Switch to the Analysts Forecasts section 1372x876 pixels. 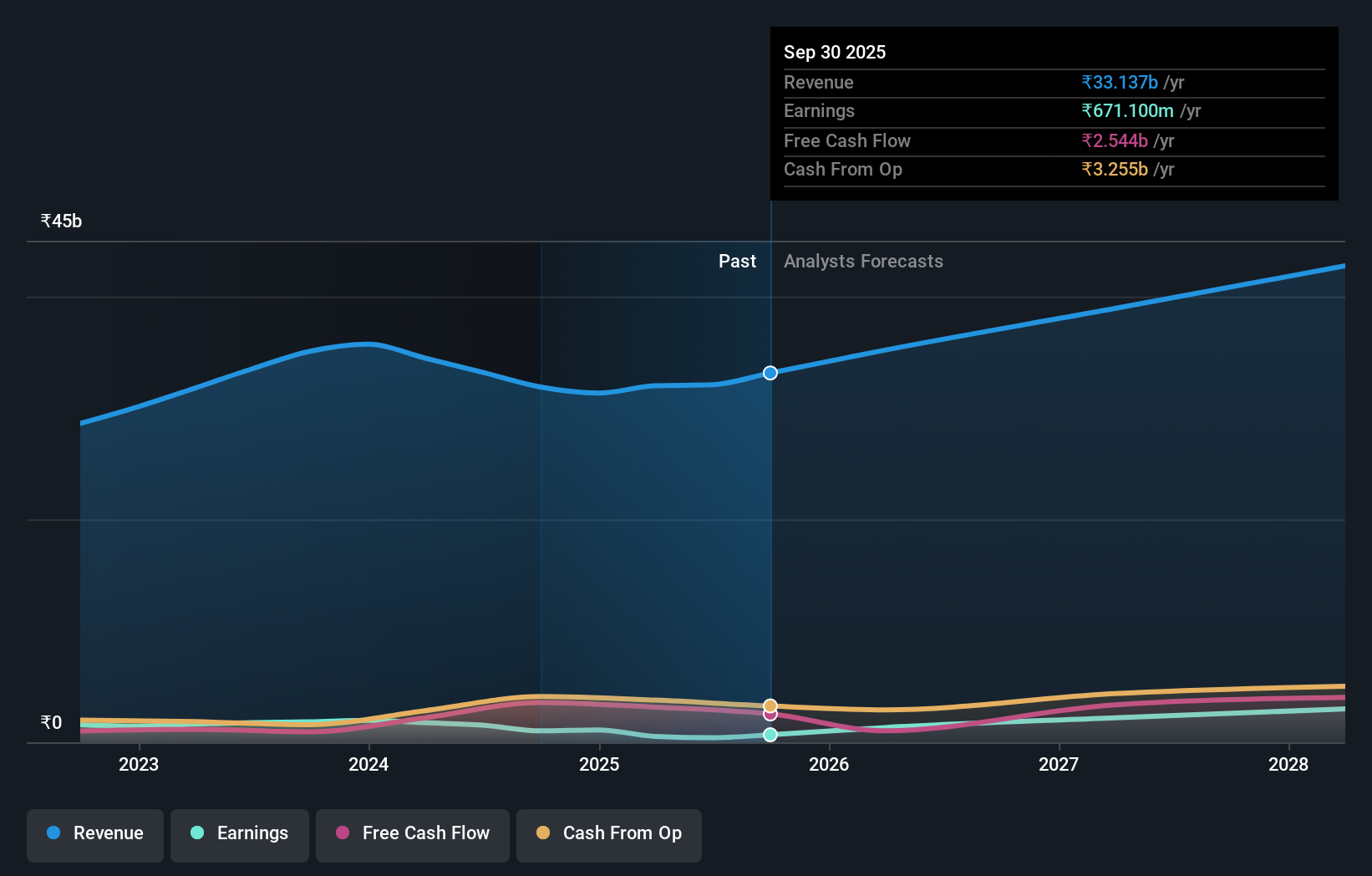tap(863, 261)
